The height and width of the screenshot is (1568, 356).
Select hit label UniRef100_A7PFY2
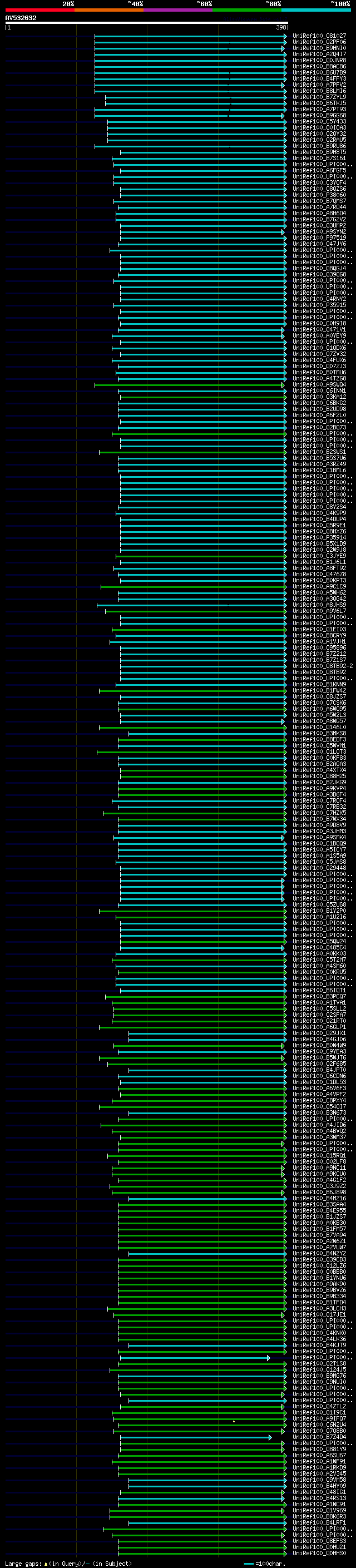click(319, 85)
